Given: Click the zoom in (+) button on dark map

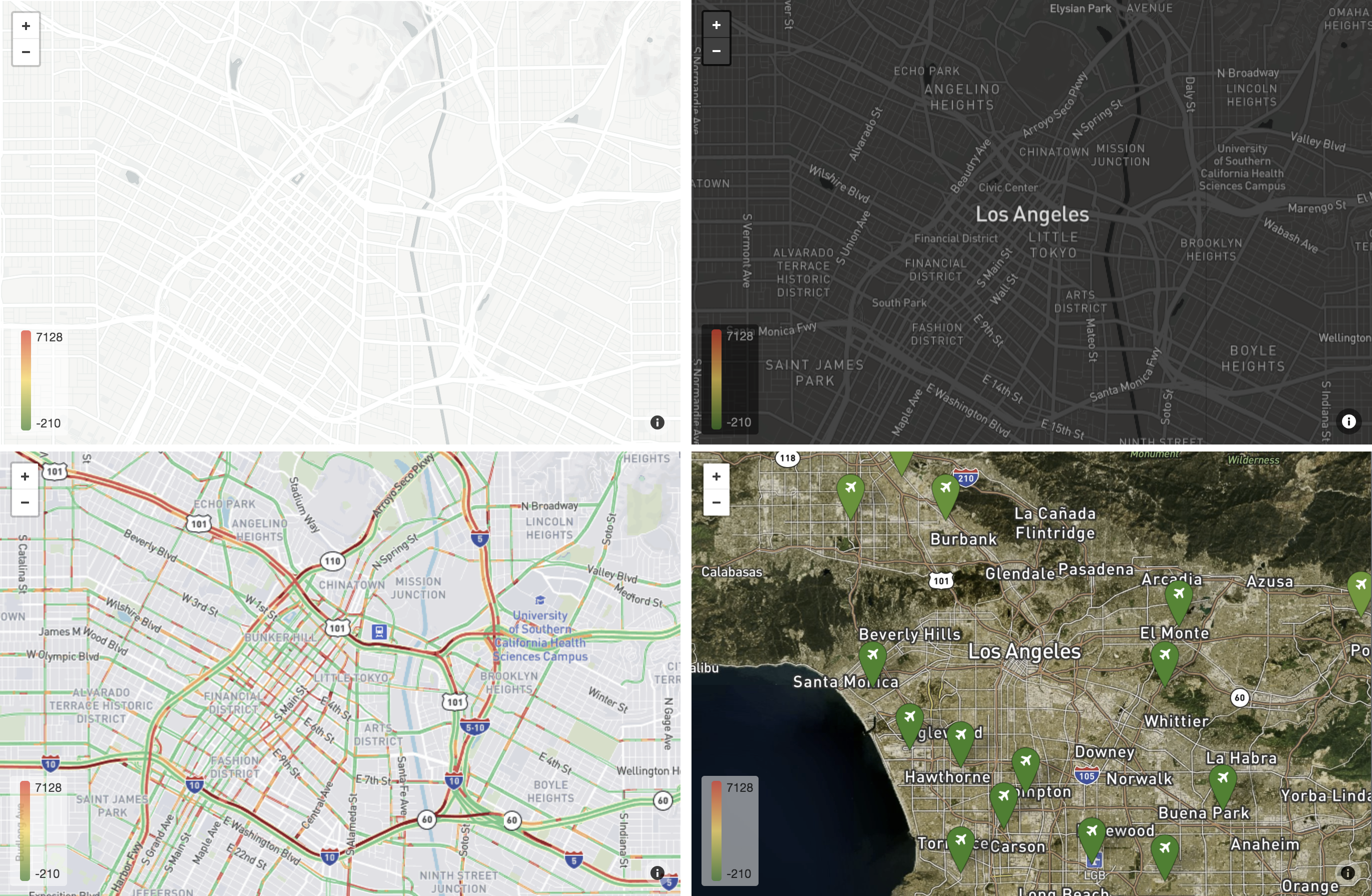Looking at the screenshot, I should click(717, 25).
